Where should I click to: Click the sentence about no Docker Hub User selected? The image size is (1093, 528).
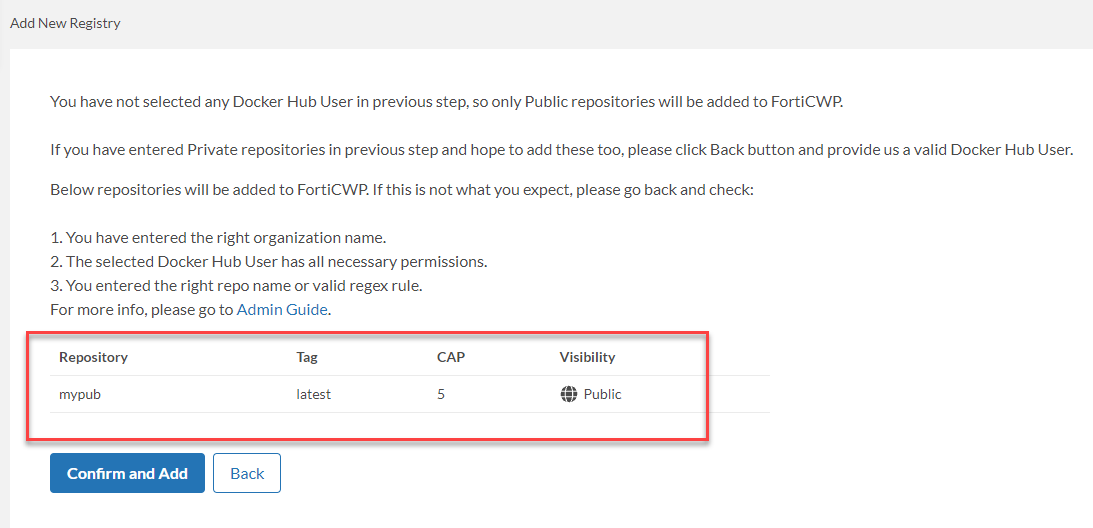pyautogui.click(x=453, y=101)
